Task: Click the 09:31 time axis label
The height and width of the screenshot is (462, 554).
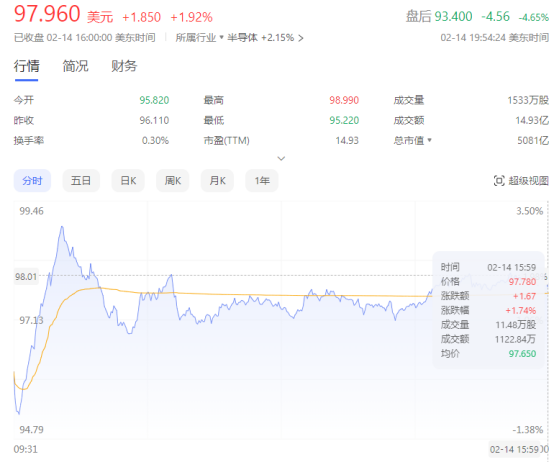Action: [x=25, y=449]
